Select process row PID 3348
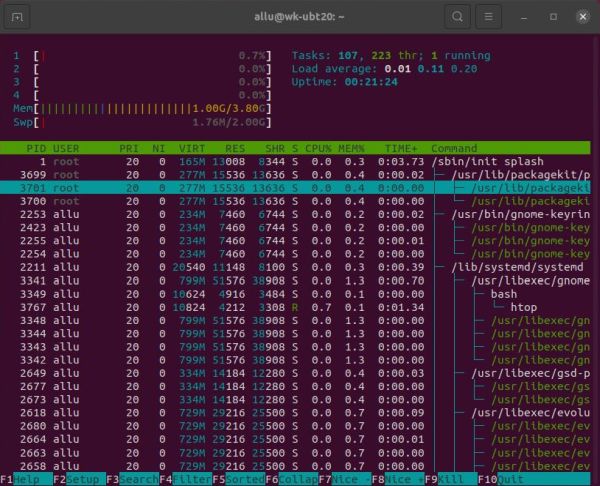This screenshot has height=486, width=600. (295, 320)
